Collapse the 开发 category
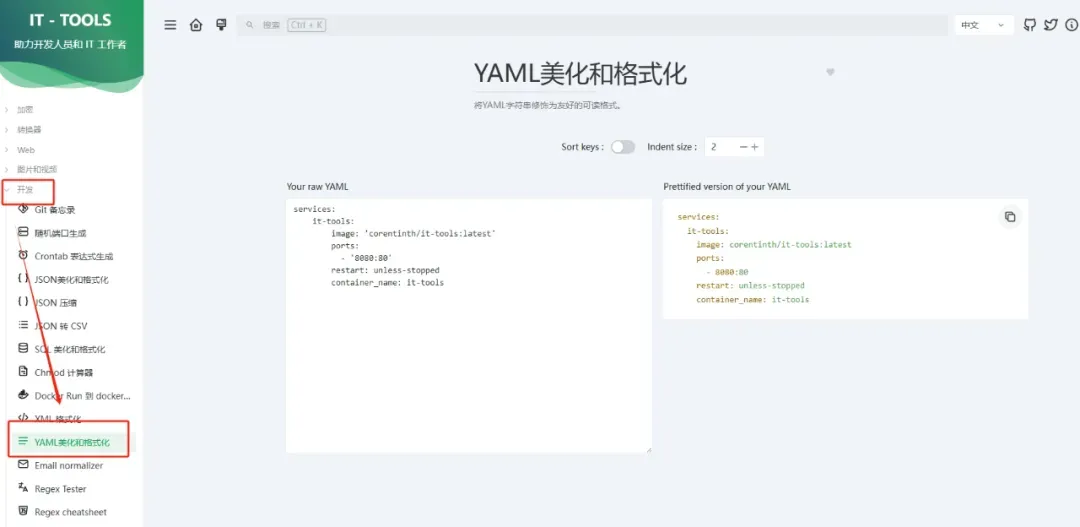 click(x=25, y=189)
